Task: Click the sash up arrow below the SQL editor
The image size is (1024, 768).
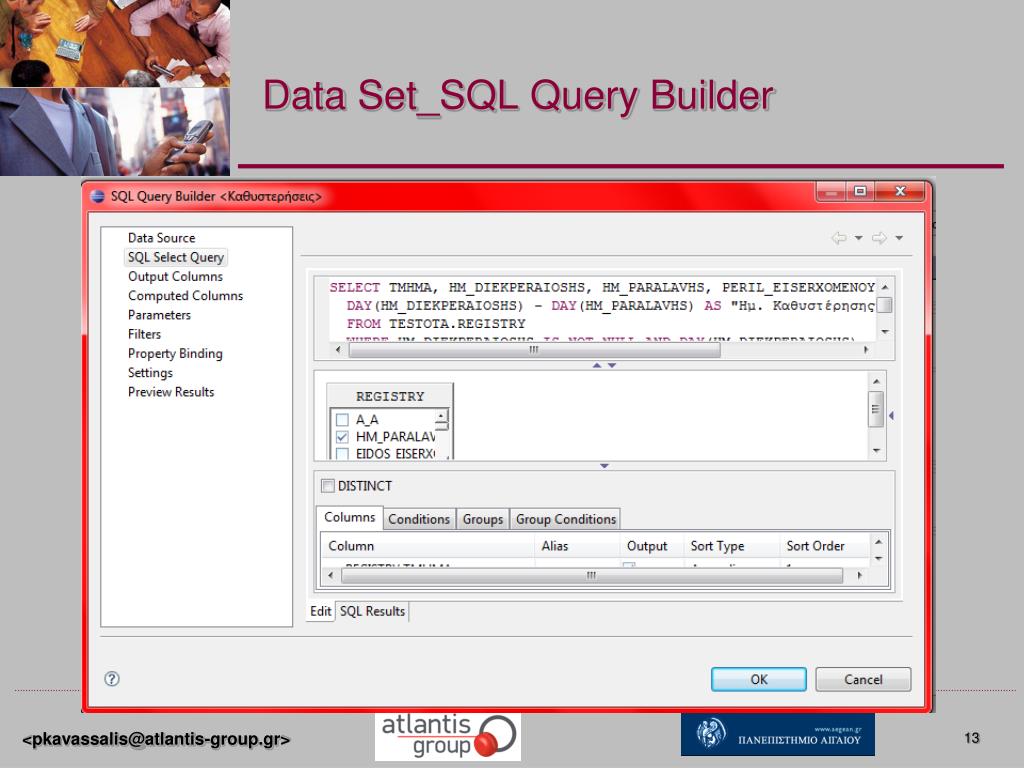Action: [597, 366]
